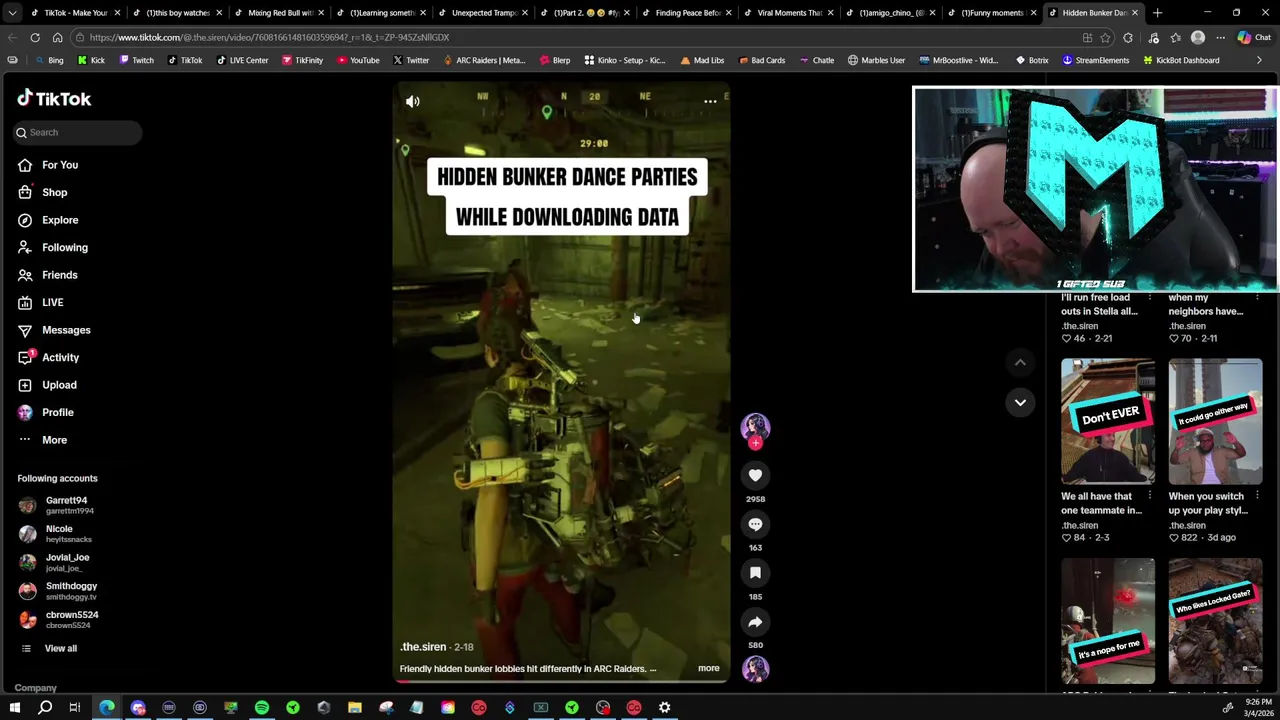Open the browser settings ellipsis menu
The image size is (1280, 720).
coord(1220,37)
